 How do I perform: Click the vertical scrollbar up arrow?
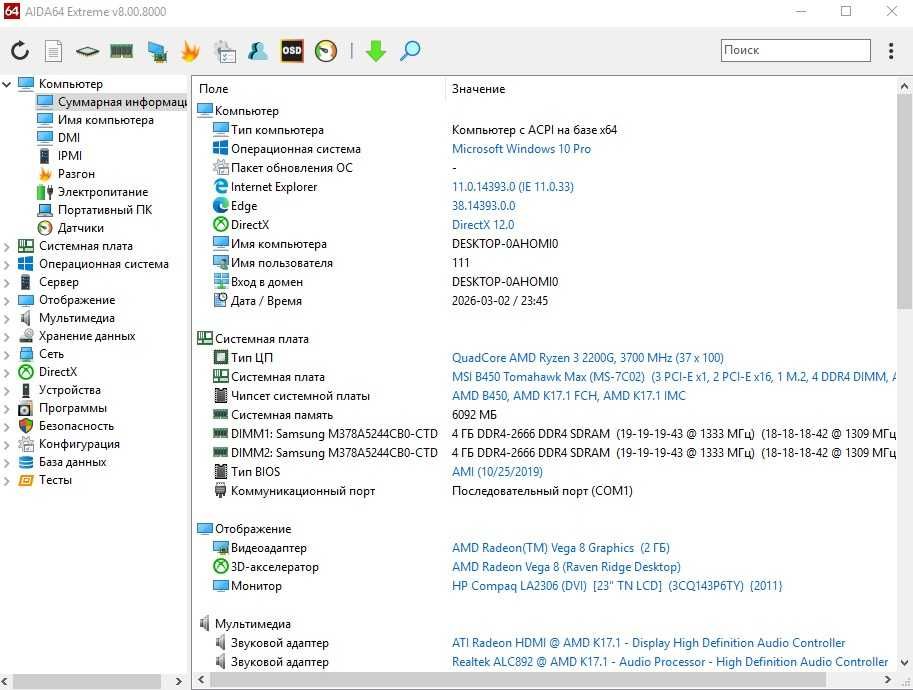tap(904, 87)
